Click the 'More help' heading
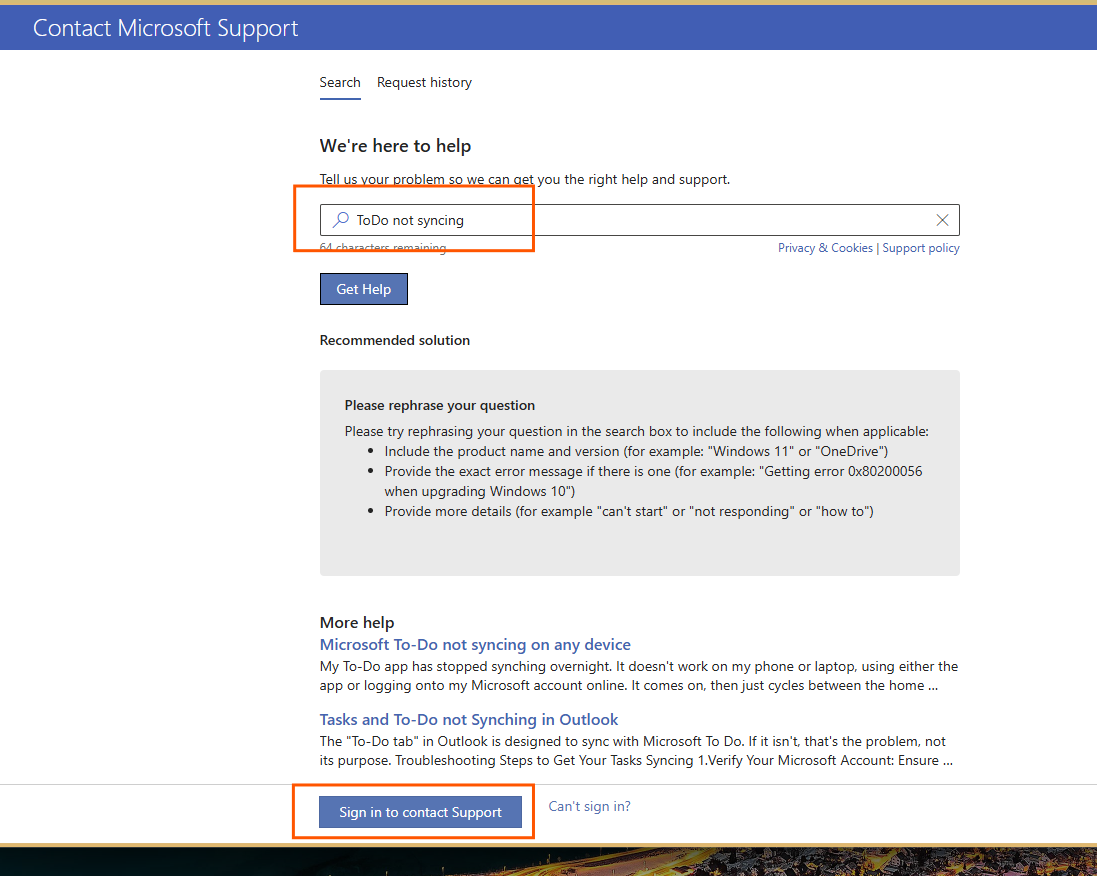Screen dimensions: 1097x876 point(357,622)
